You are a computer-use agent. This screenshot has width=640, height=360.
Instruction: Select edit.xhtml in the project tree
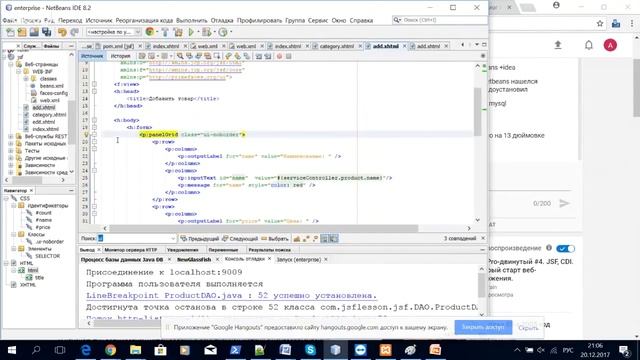(x=44, y=122)
